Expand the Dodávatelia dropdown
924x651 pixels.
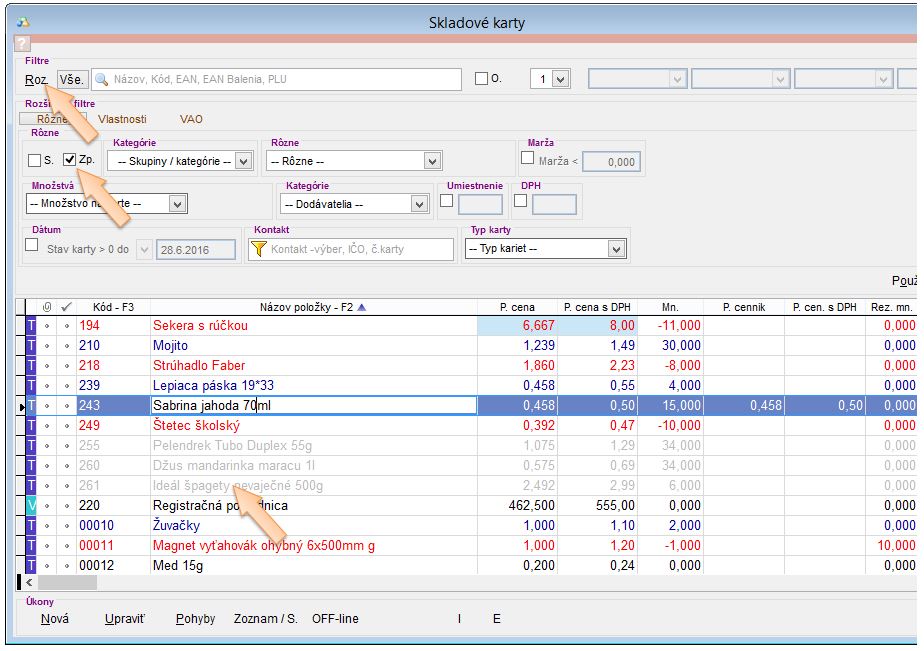[x=420, y=204]
